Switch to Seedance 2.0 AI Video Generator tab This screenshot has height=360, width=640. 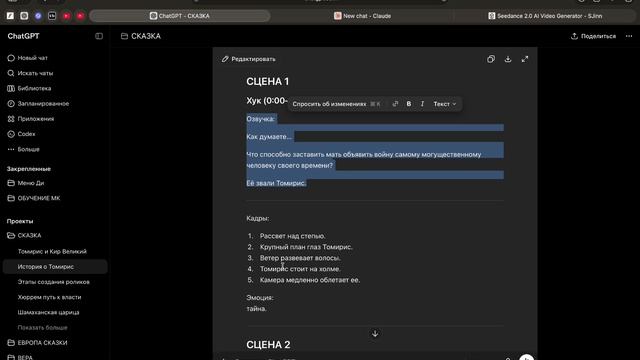[545, 16]
